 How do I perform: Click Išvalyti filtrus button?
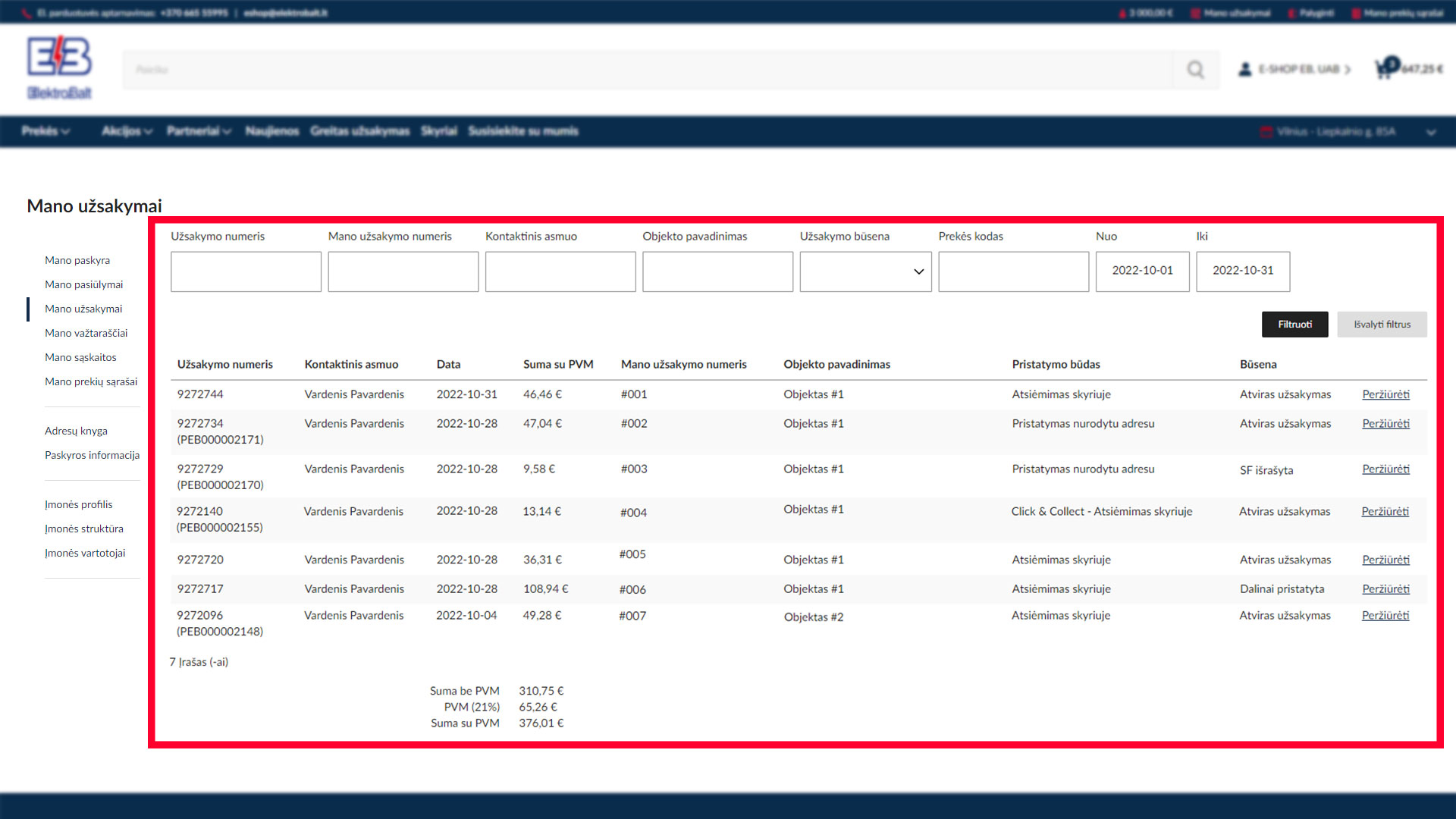(1382, 325)
